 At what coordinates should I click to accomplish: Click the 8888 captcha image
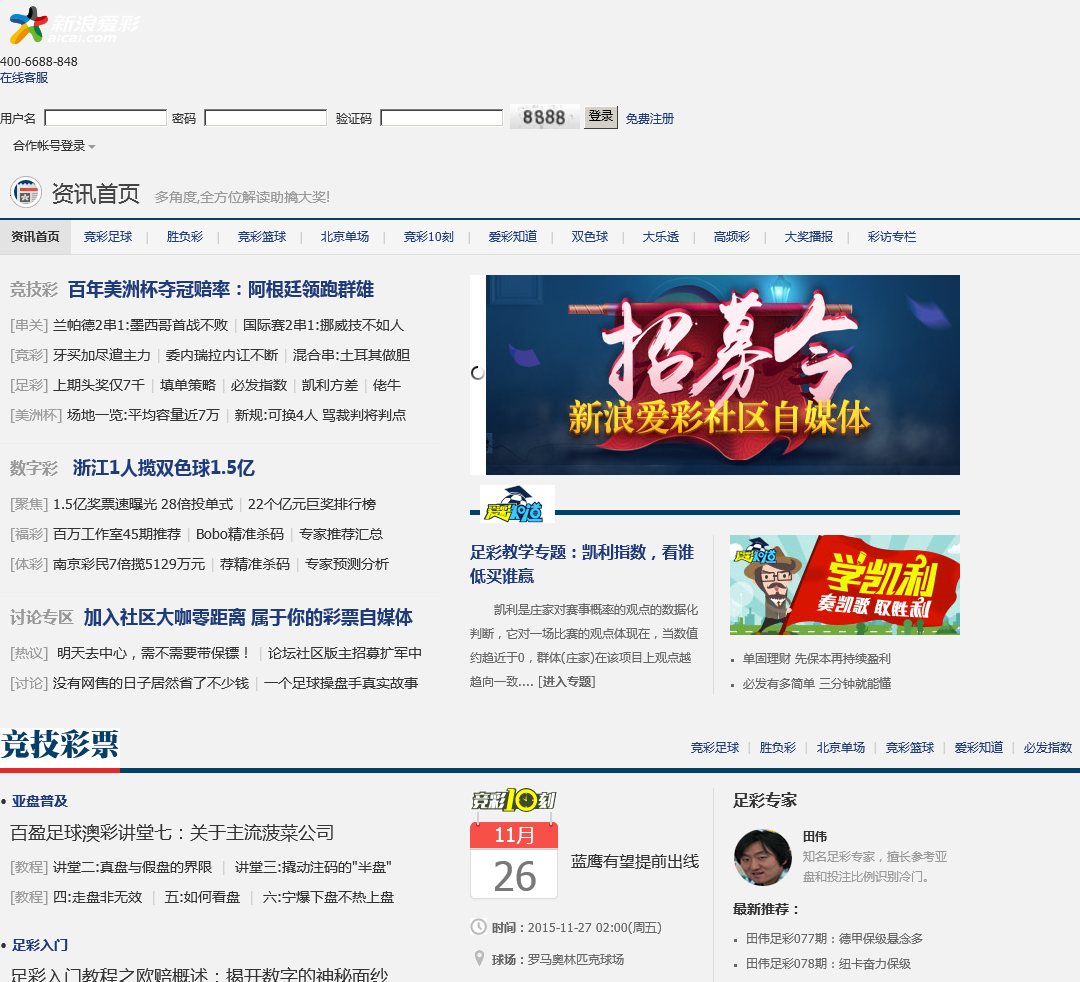coord(544,117)
